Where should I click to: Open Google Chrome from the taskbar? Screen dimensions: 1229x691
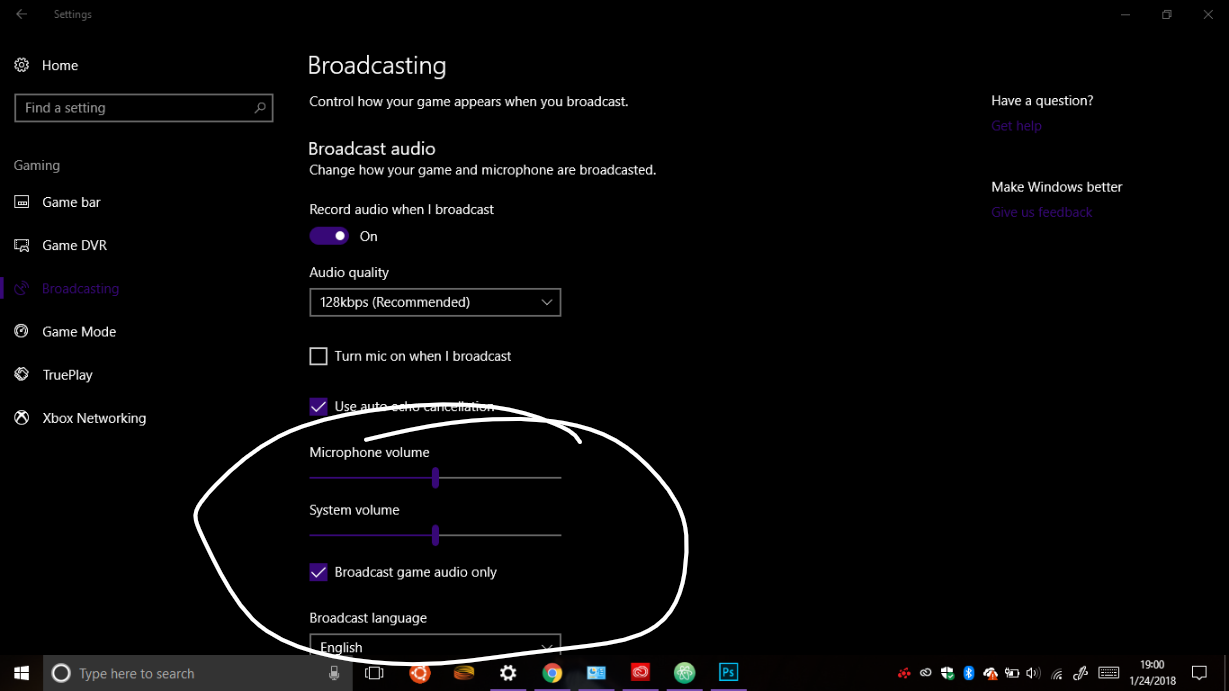[552, 673]
